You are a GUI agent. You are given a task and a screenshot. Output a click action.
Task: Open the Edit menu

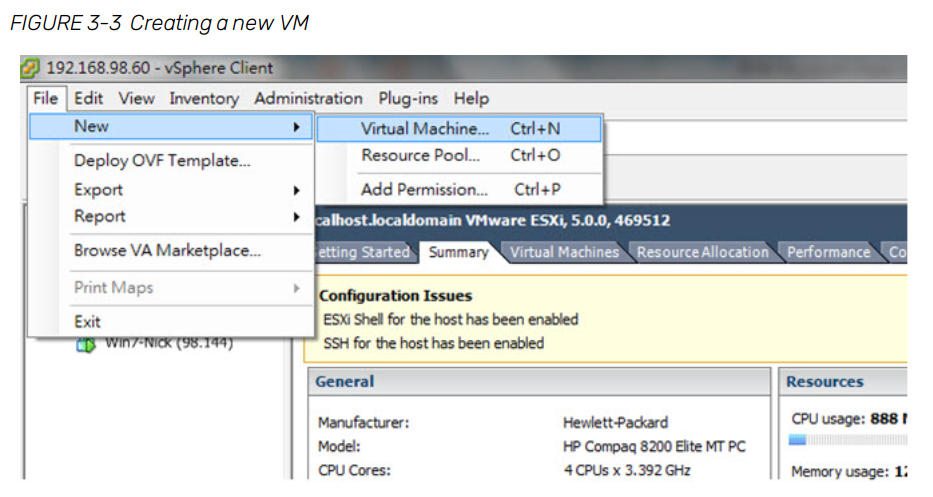88,98
